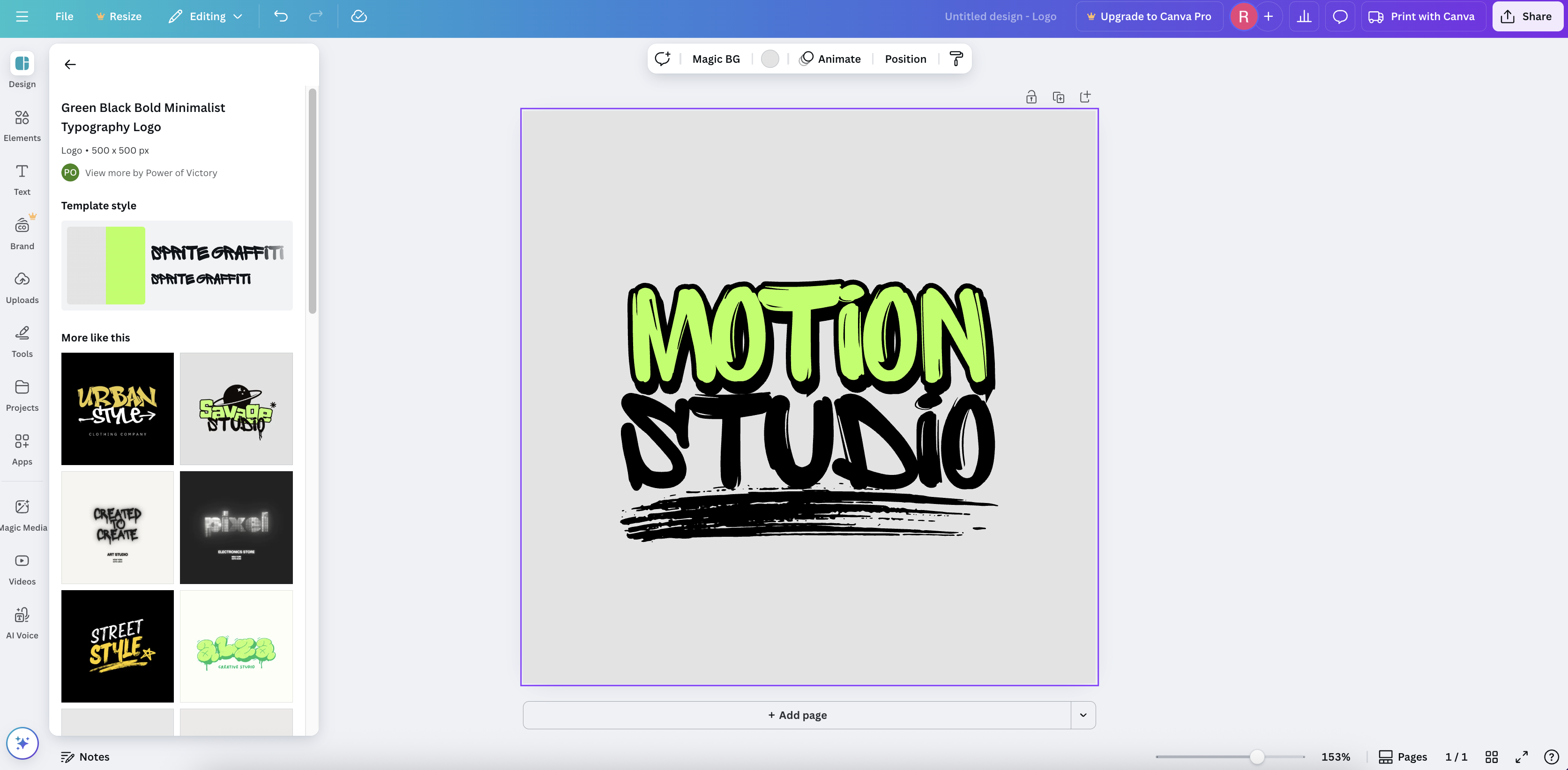This screenshot has width=1568, height=770.
Task: Expand the Add page dropdown arrow
Action: [x=1083, y=715]
